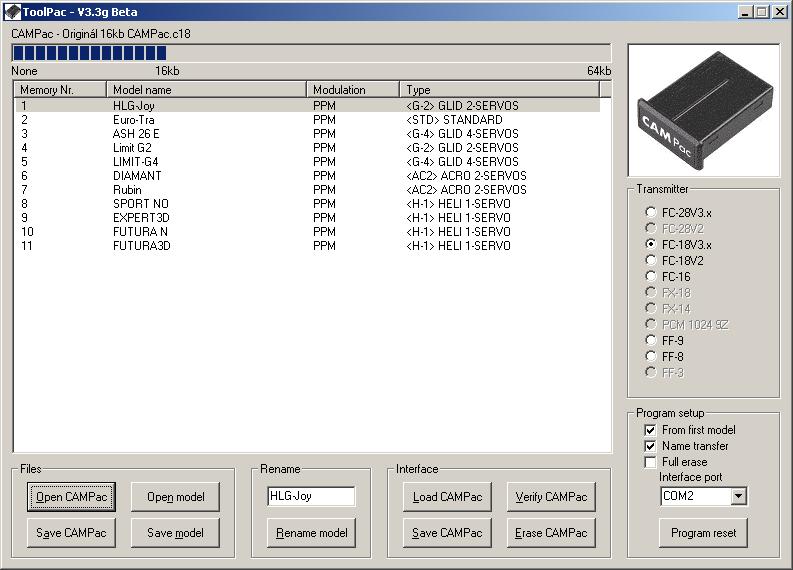Select the DIAMANT model row

click(307, 176)
